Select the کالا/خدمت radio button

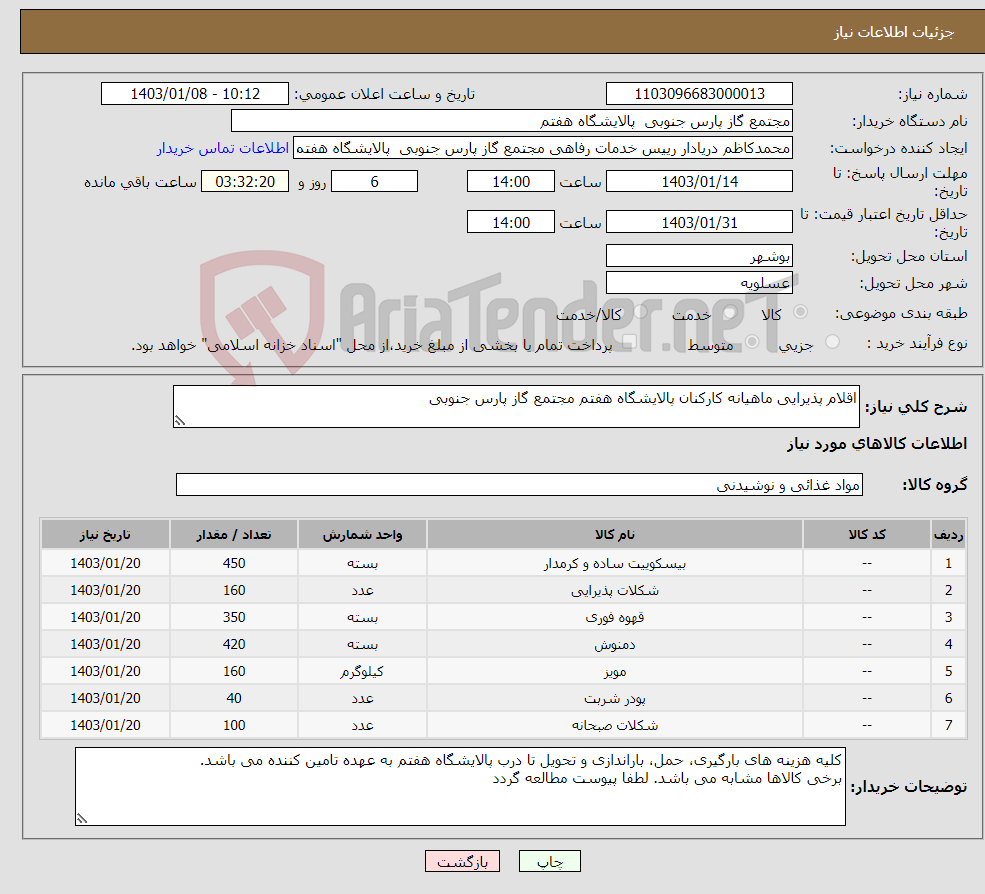pyautogui.click(x=640, y=312)
